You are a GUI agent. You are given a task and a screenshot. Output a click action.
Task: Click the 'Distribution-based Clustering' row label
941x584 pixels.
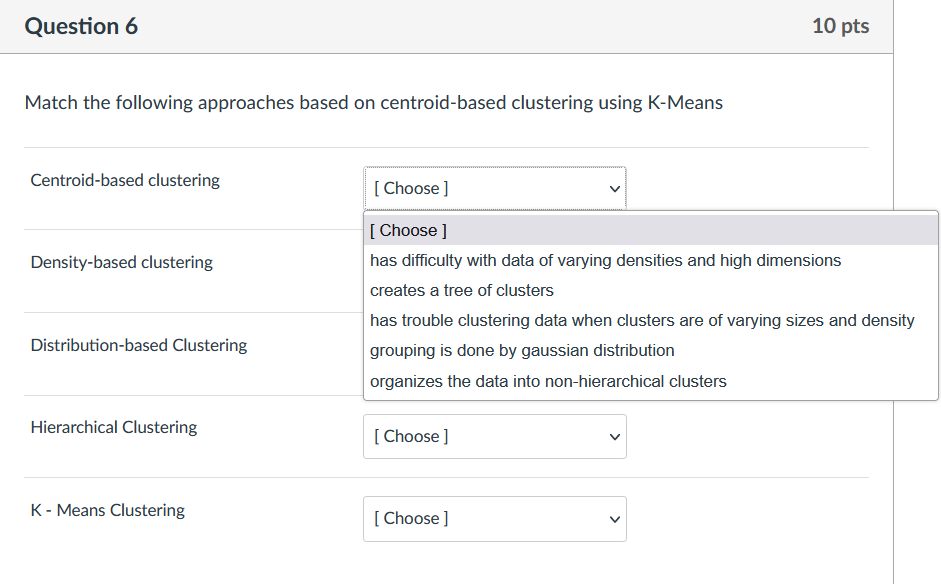coord(138,345)
